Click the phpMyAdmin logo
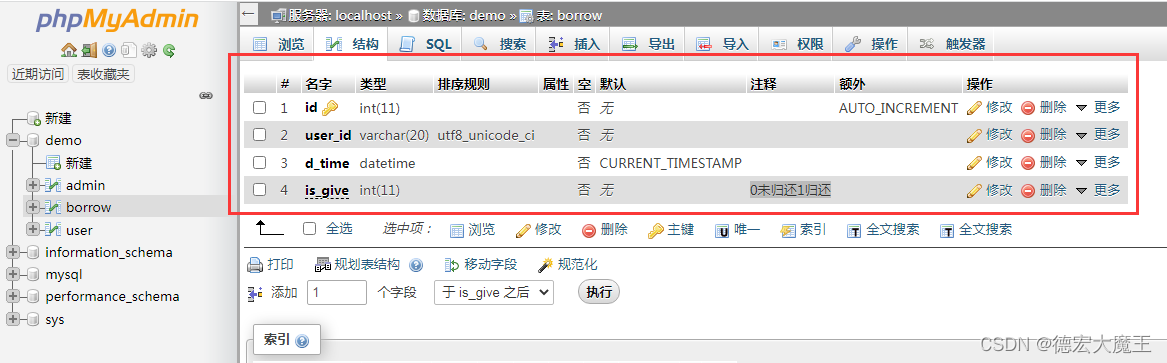The image size is (1167, 363). (118, 20)
